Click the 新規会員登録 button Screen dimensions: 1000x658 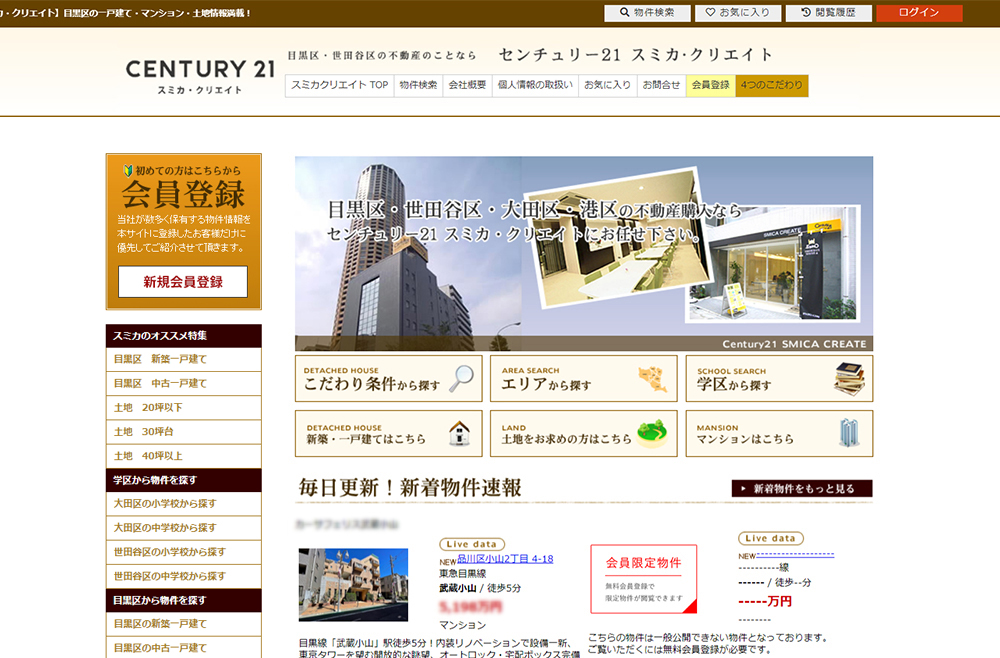[183, 282]
